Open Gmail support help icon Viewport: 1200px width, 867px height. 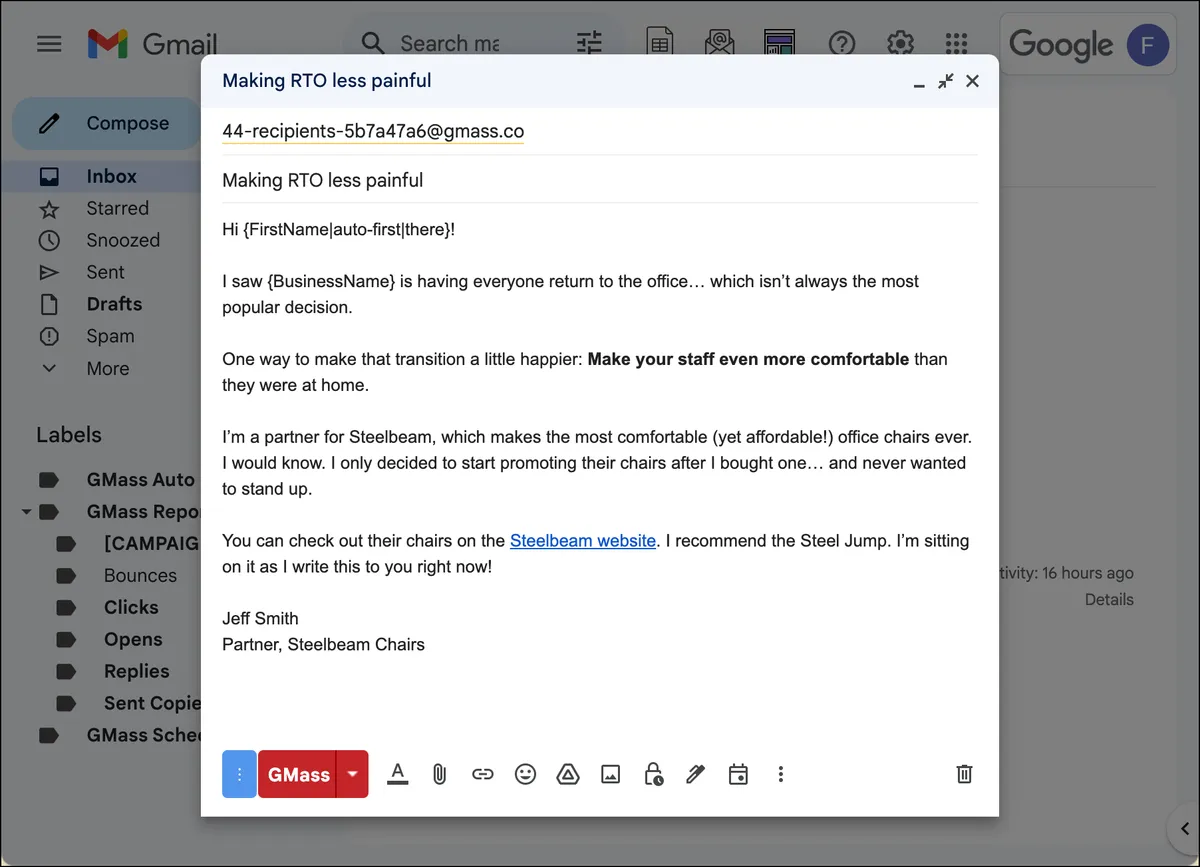click(842, 43)
